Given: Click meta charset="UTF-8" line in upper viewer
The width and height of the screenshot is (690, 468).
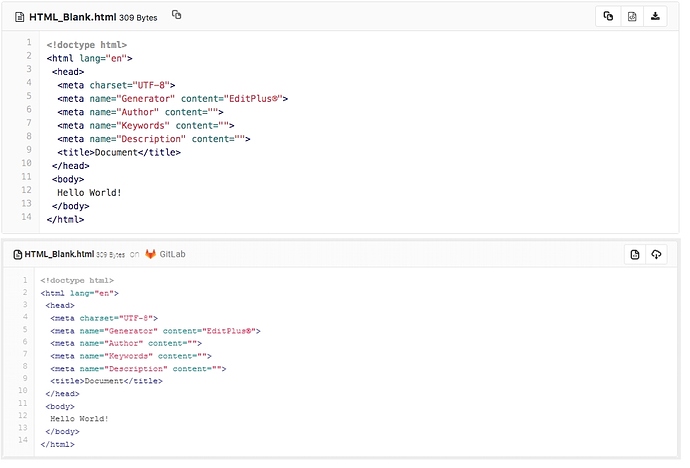Looking at the screenshot, I should [x=117, y=86].
